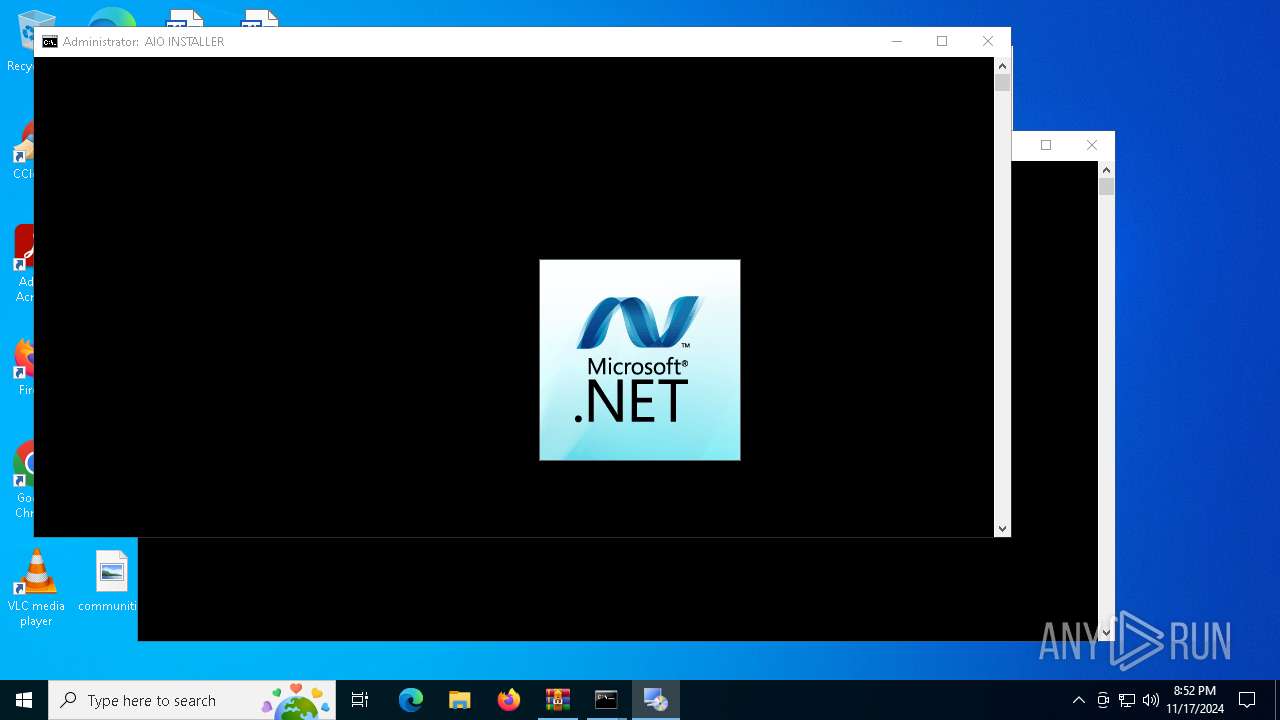
Task: Click scroll up arrow in background console
Action: (1106, 170)
